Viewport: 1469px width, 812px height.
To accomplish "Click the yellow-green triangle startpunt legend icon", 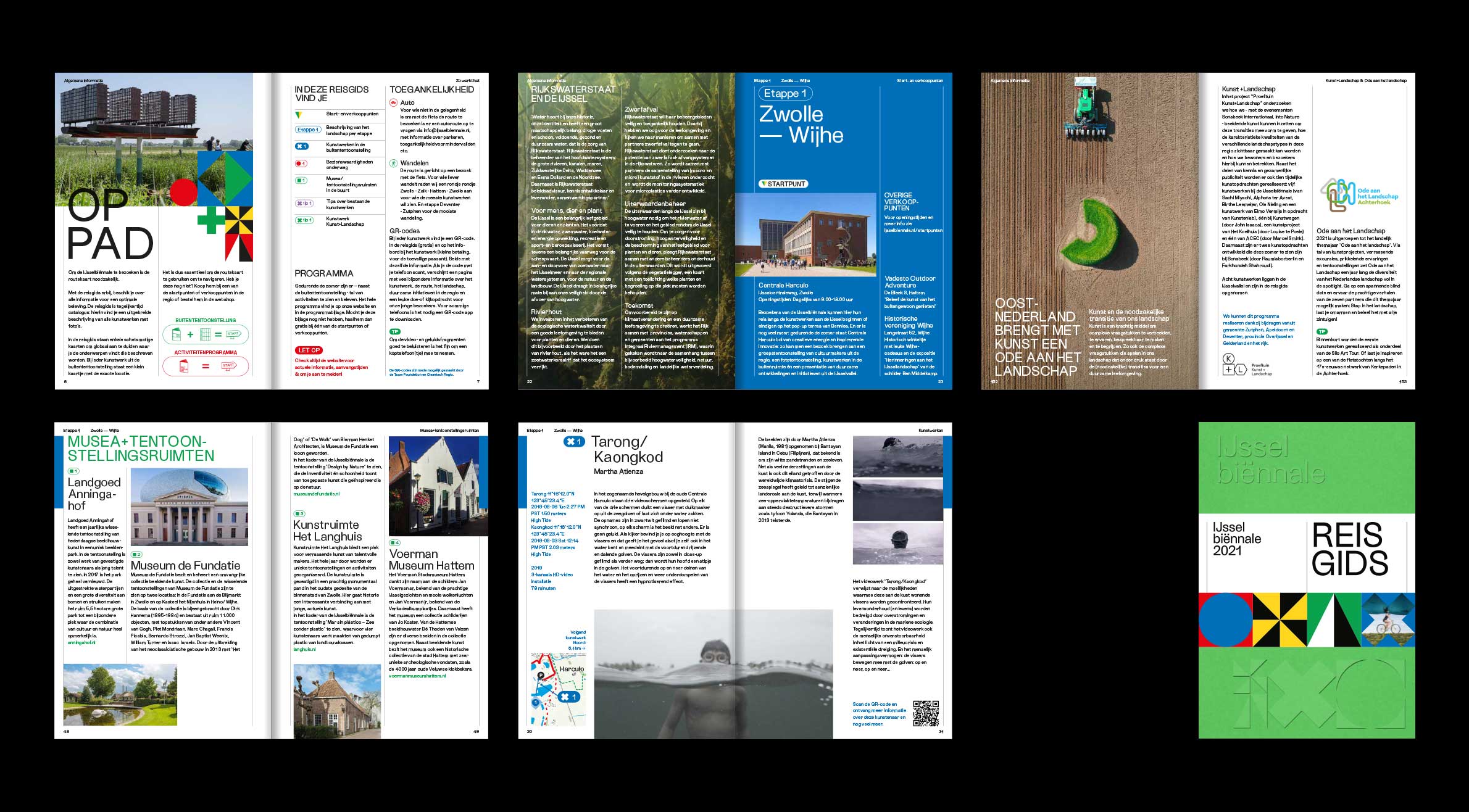I will point(299,115).
